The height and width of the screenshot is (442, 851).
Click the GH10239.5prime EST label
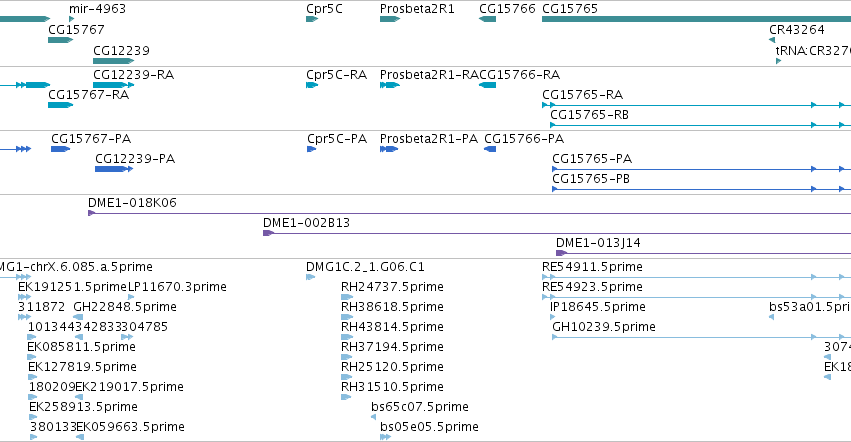604,326
